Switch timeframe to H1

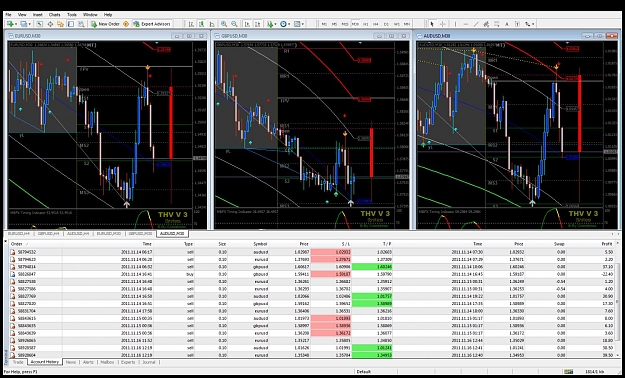366,24
